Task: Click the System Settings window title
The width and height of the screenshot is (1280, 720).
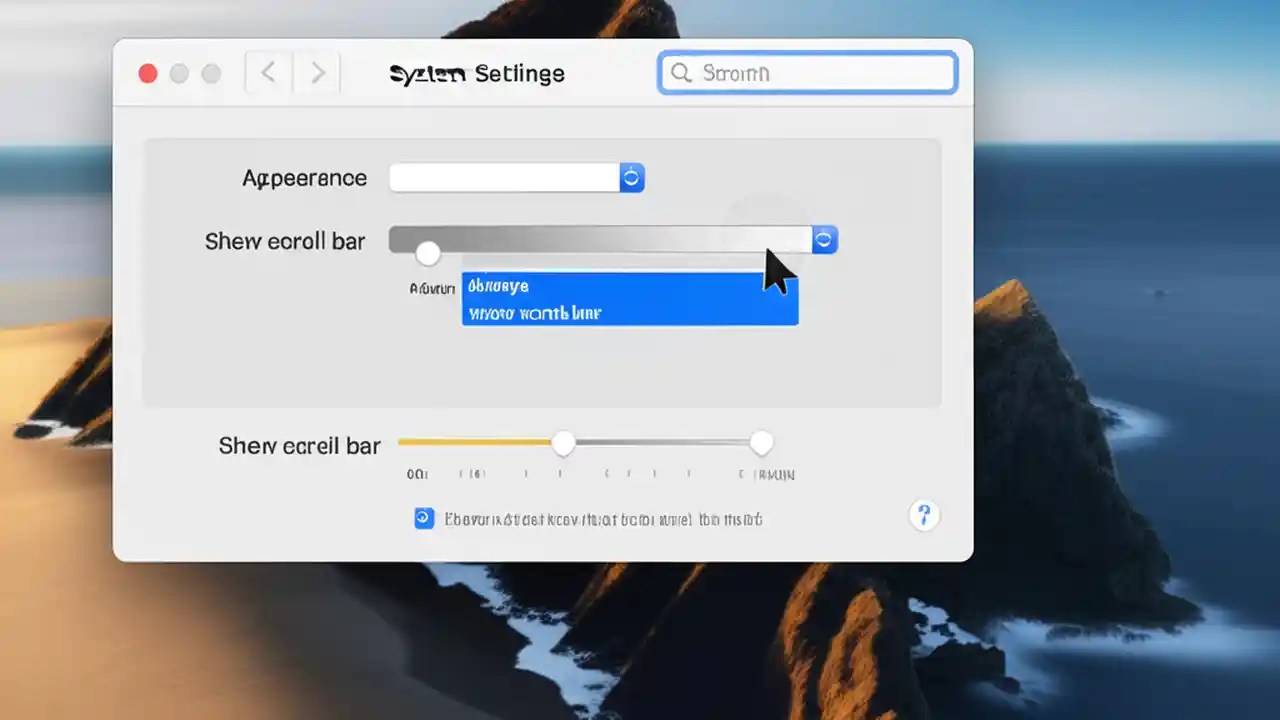Action: [477, 73]
